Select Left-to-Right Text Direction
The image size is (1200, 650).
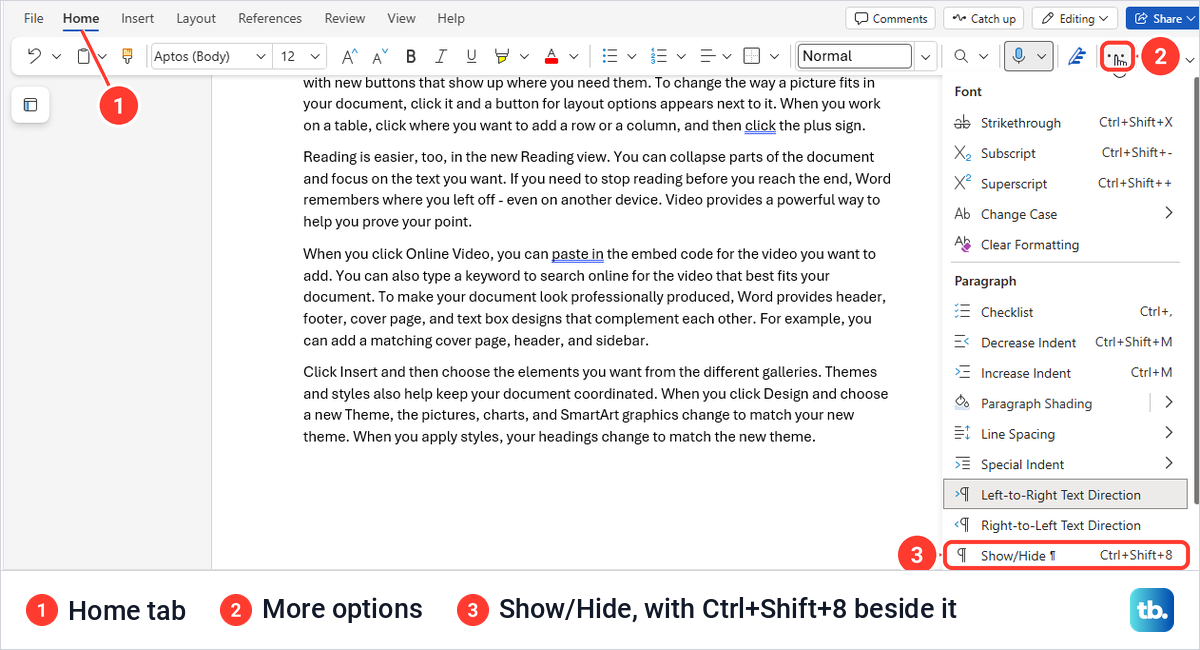tap(1065, 494)
